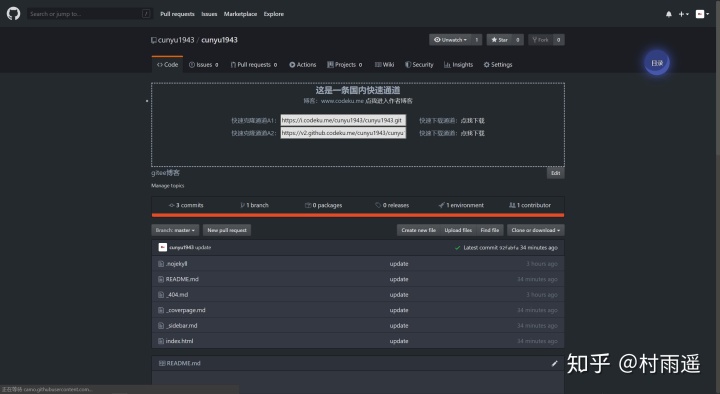This screenshot has height=394, width=720.
Task: Open the user avatar menu
Action: click(702, 14)
